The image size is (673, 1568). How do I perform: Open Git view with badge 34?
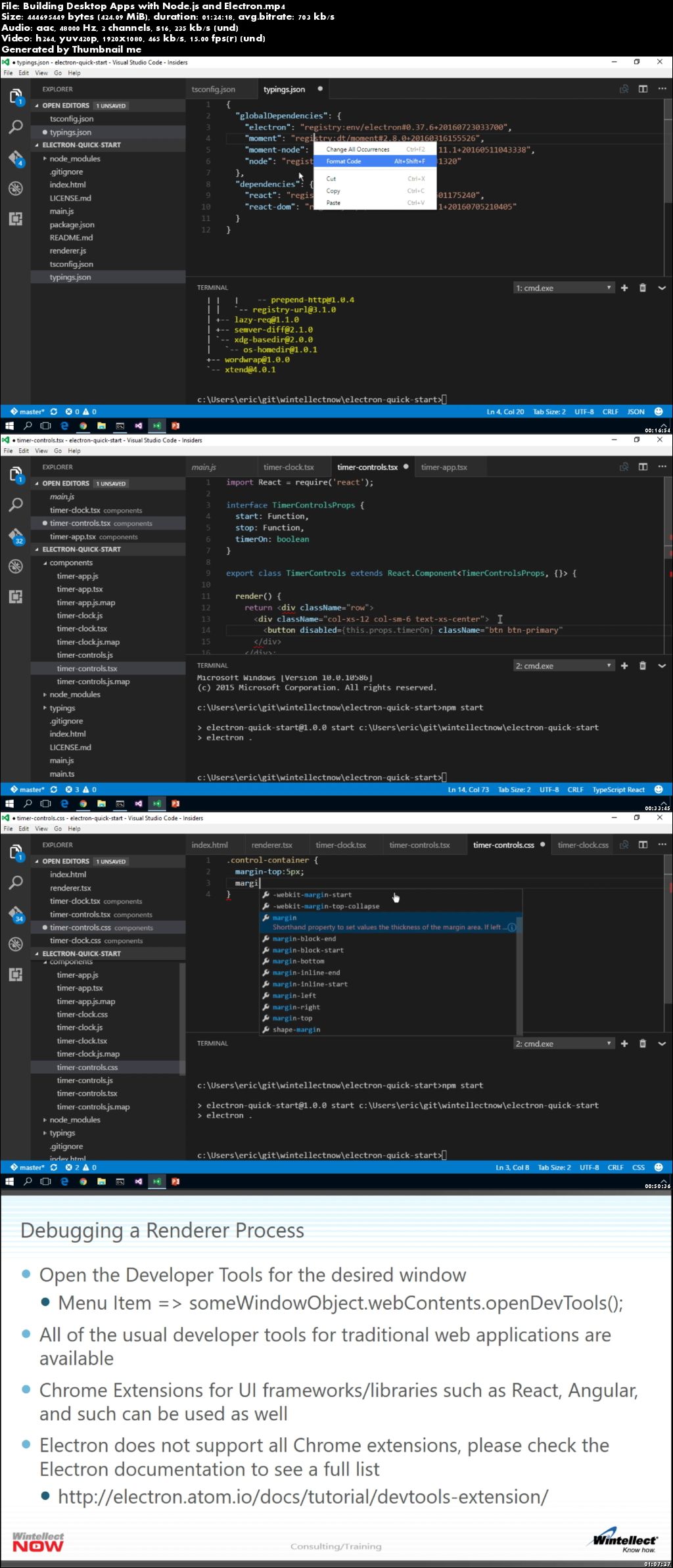[15, 913]
